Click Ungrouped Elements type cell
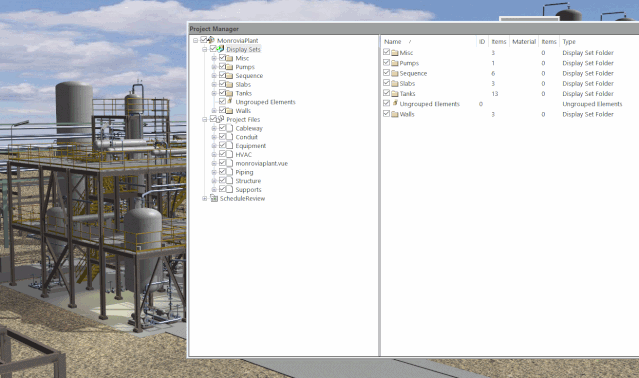This screenshot has width=639, height=378. (592, 104)
